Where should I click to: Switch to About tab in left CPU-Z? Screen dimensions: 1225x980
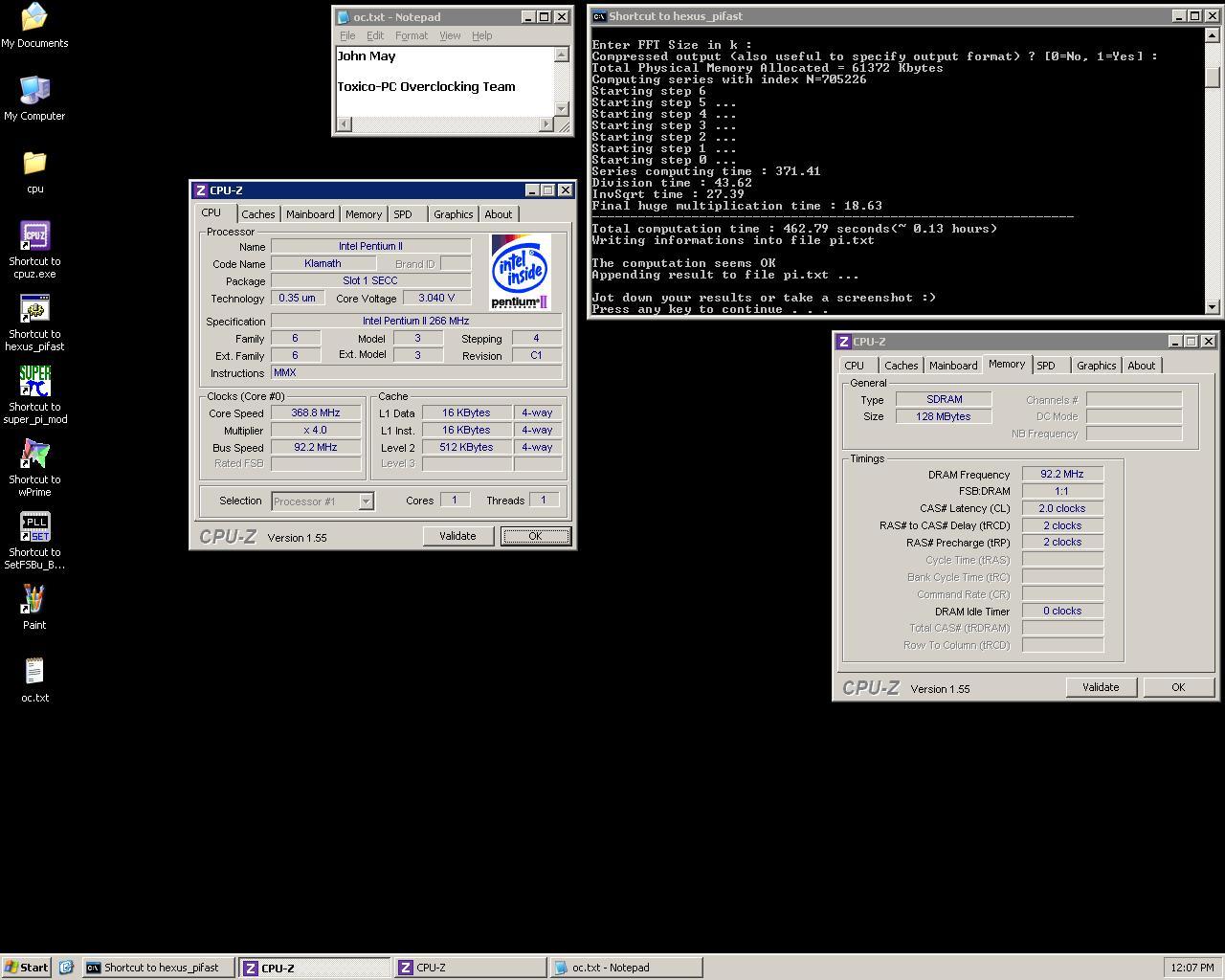[498, 214]
